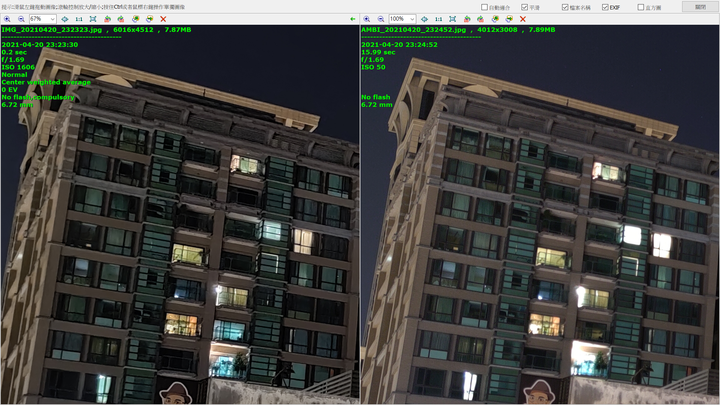
Task: Click the AMBI_20210420_232452.jpg file name text
Action: (414, 29)
